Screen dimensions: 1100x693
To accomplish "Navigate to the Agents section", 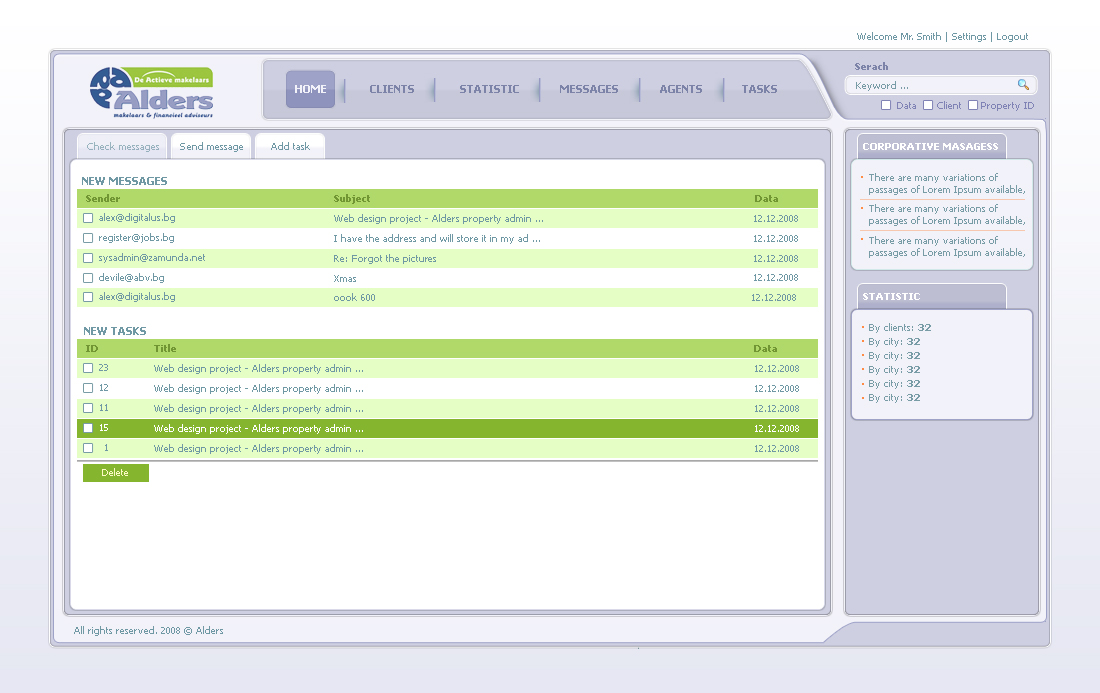I will coord(680,89).
